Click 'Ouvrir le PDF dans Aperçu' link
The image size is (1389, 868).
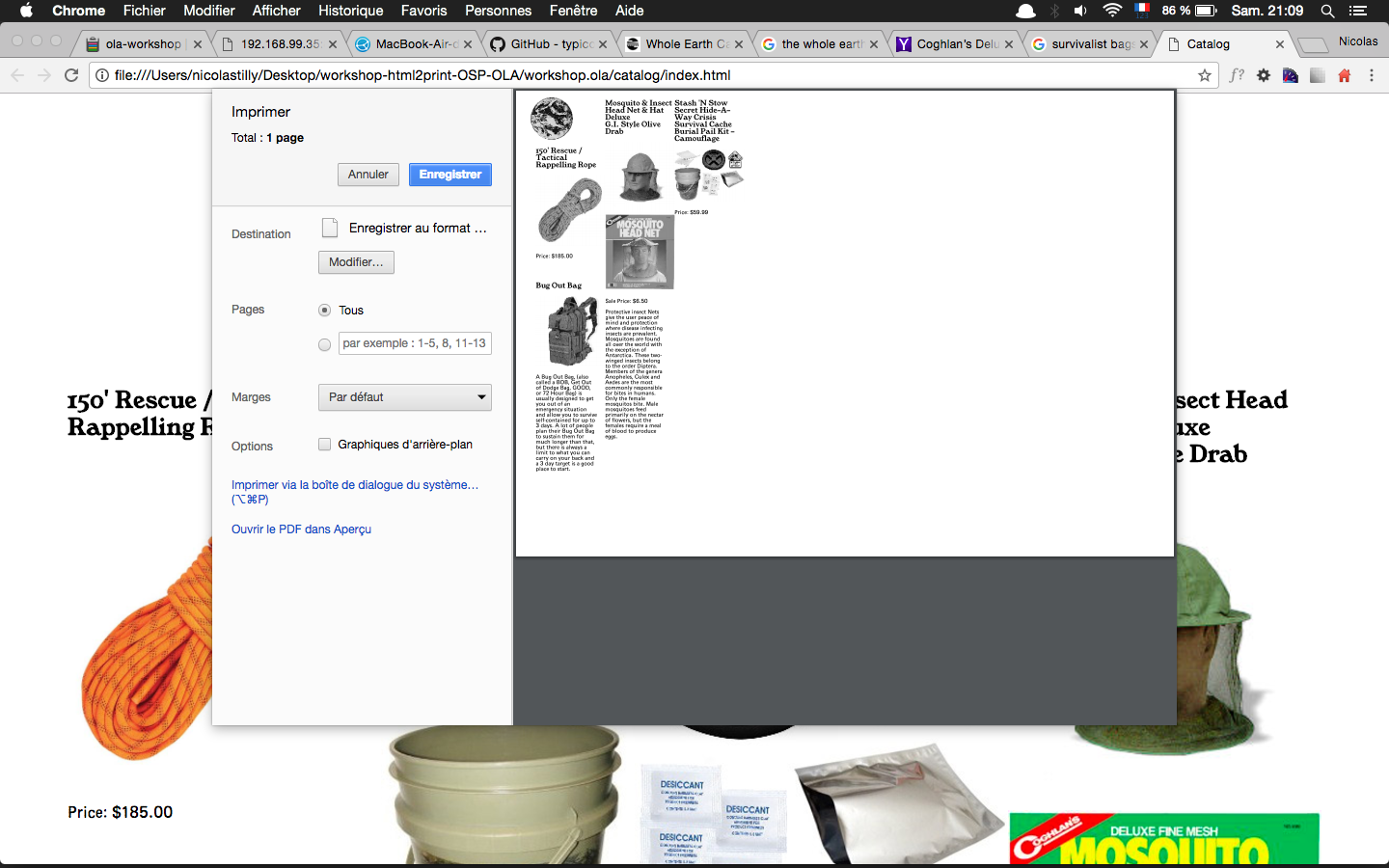[x=301, y=529]
